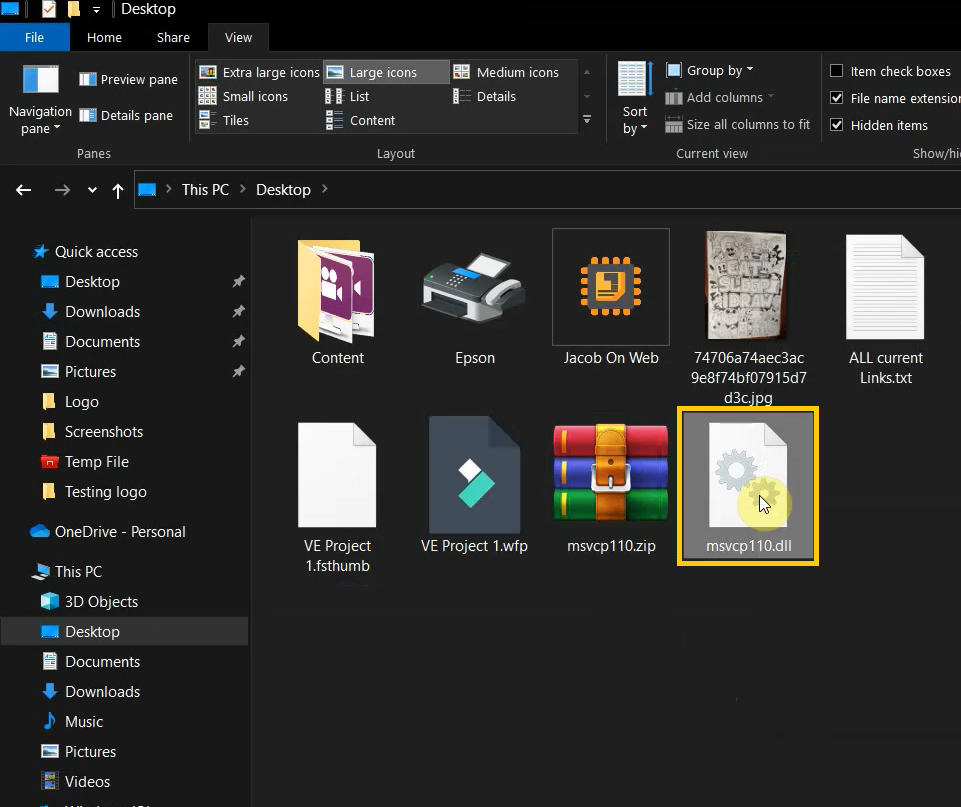Navigate back using the back arrow
The image size is (961, 807).
23,190
